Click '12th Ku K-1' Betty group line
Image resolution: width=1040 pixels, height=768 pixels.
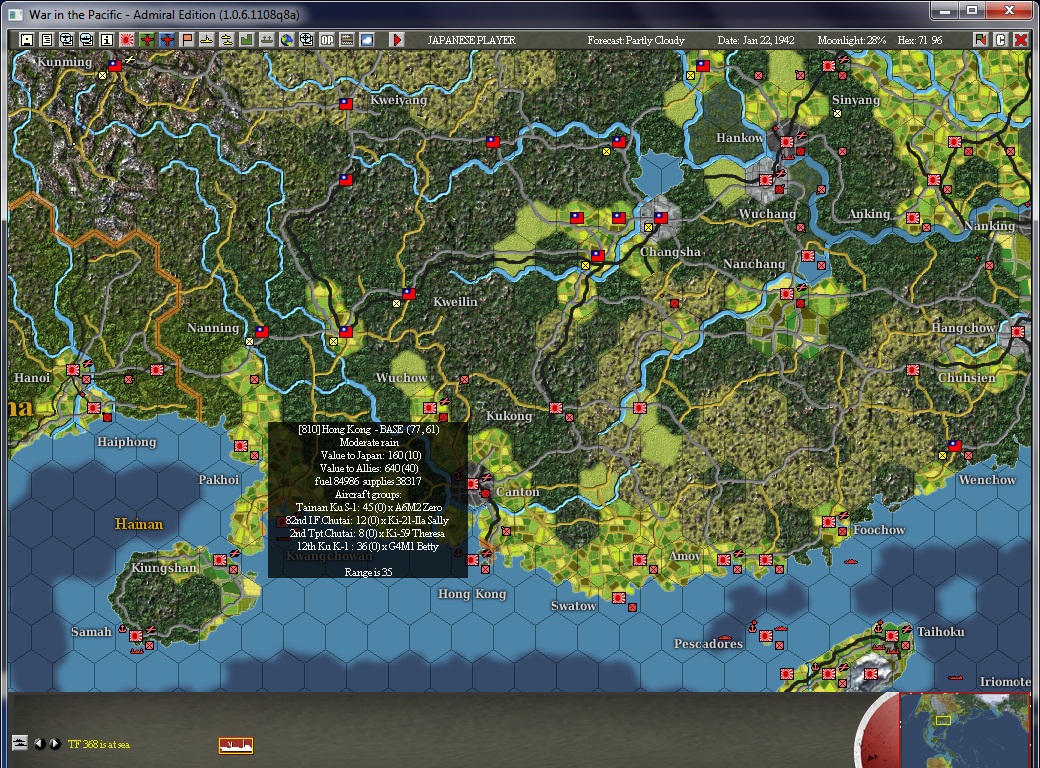point(368,546)
